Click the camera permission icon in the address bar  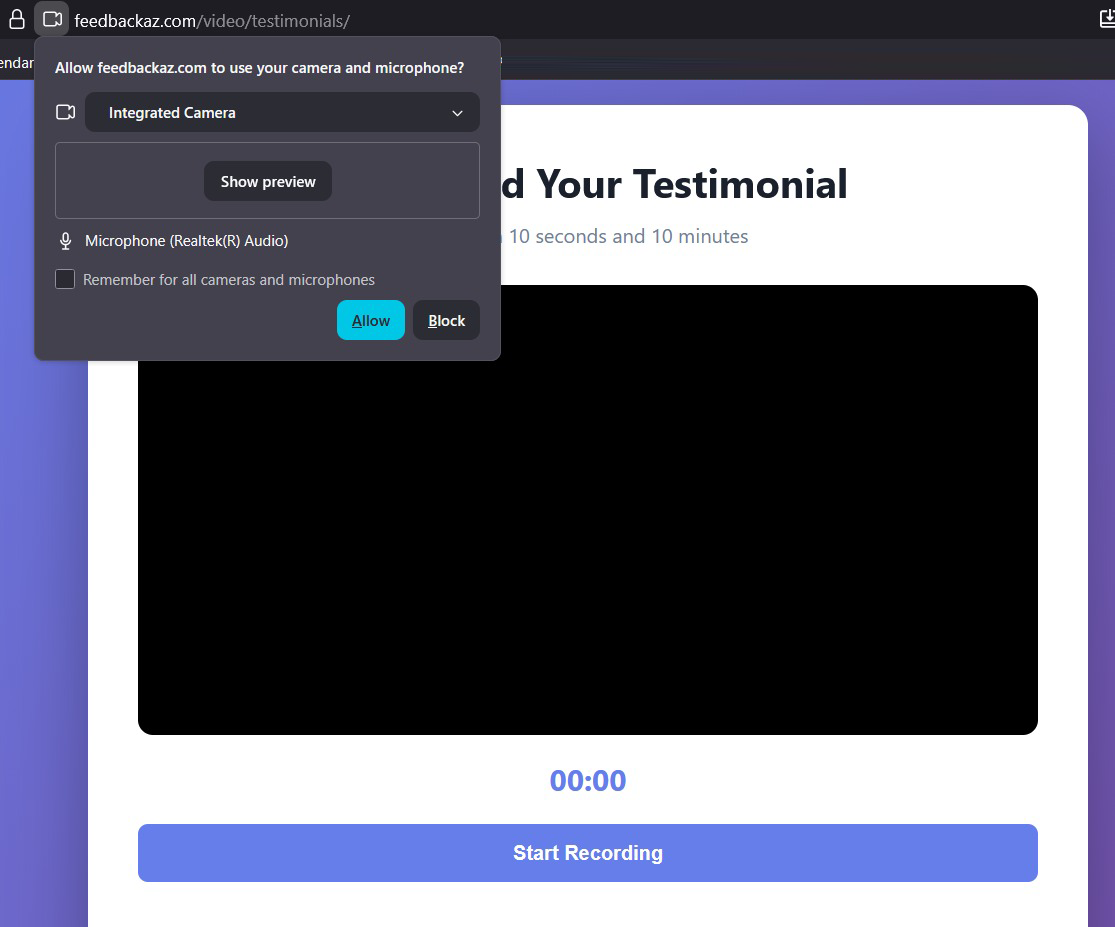(51, 18)
